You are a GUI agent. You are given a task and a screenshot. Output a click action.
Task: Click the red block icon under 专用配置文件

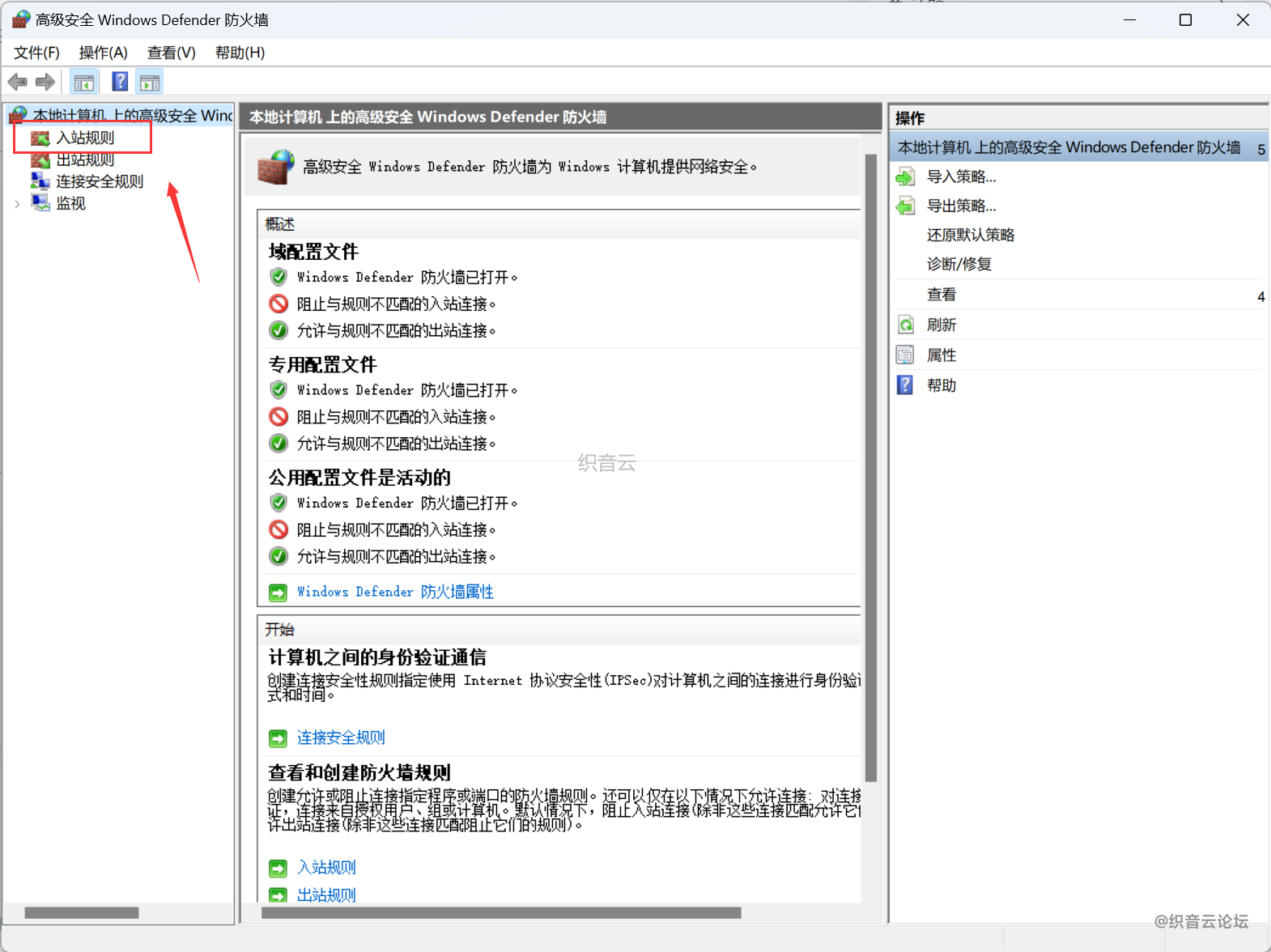(x=278, y=417)
